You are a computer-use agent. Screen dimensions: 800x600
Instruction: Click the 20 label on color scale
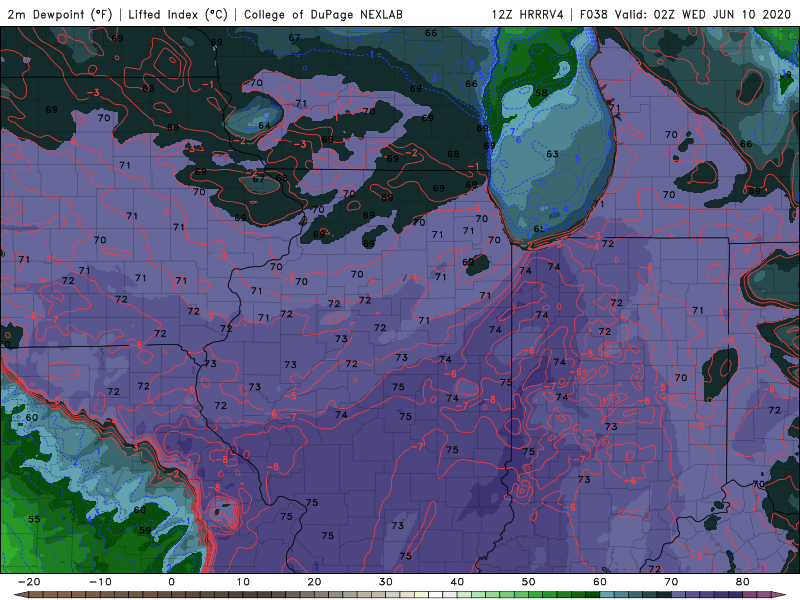point(314,582)
